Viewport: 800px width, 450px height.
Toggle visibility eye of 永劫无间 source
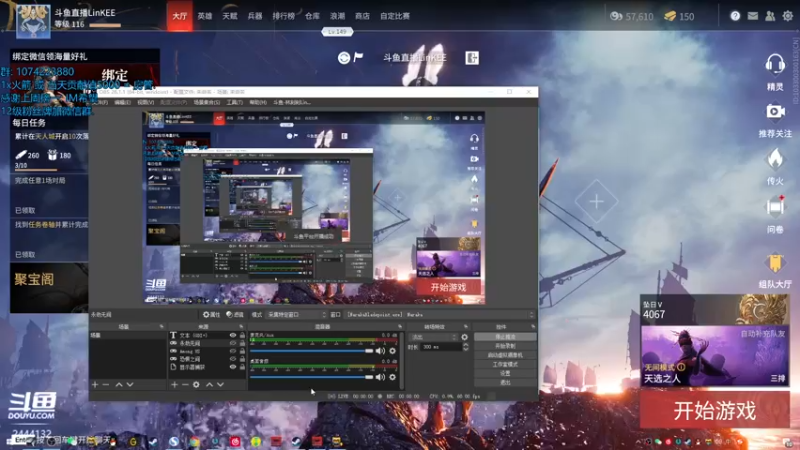click(x=233, y=343)
